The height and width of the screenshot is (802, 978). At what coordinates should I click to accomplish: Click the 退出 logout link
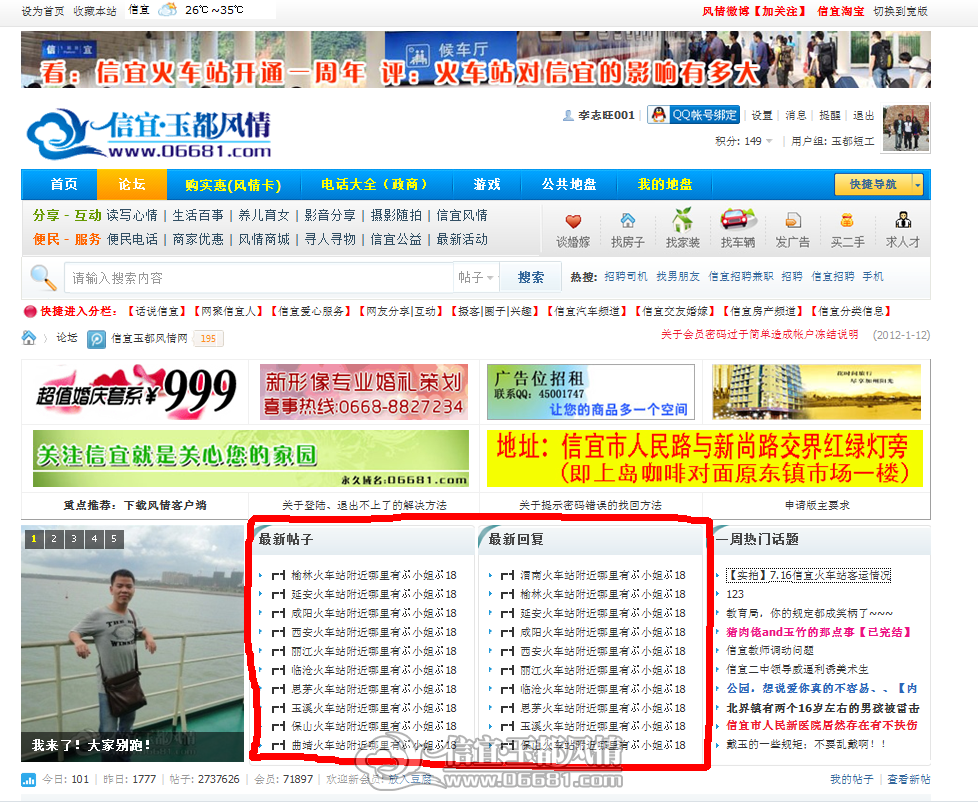[863, 115]
